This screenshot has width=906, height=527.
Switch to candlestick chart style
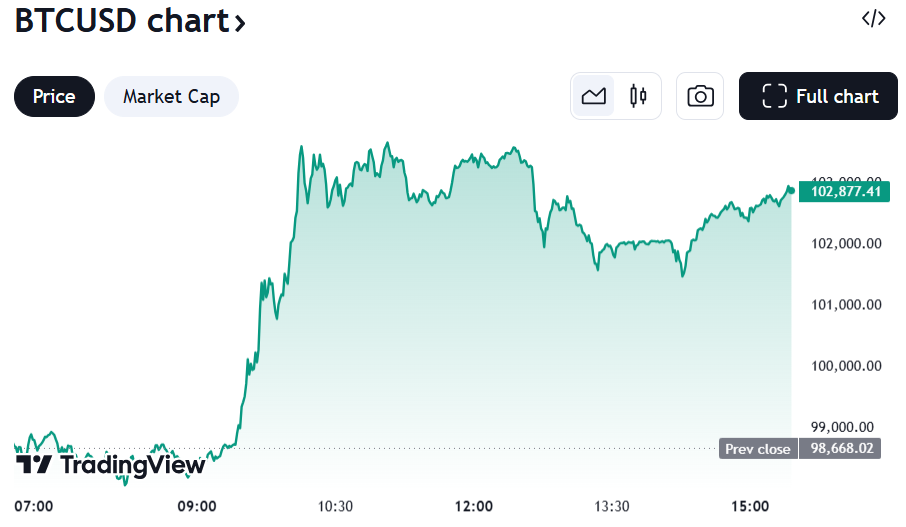638,96
